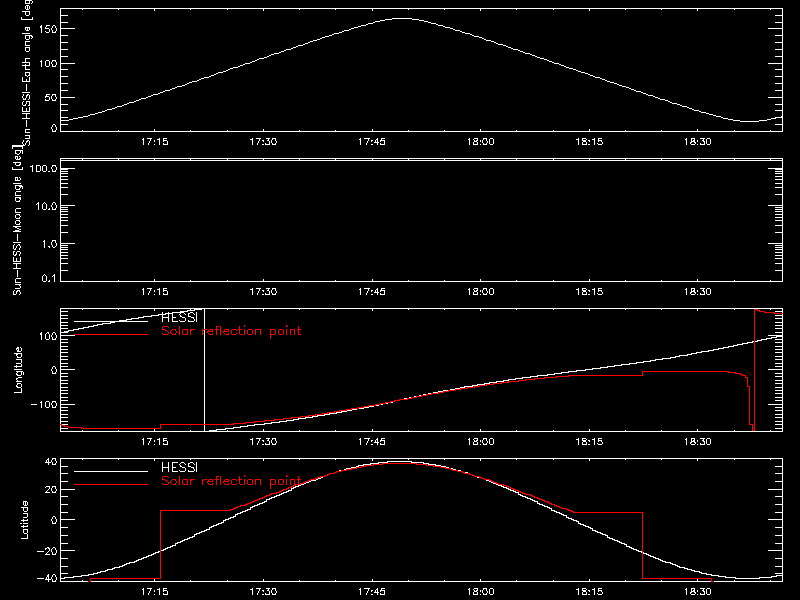800x600 pixels.
Task: Click 17:15 label under Longitude plot
Action: coord(155,441)
